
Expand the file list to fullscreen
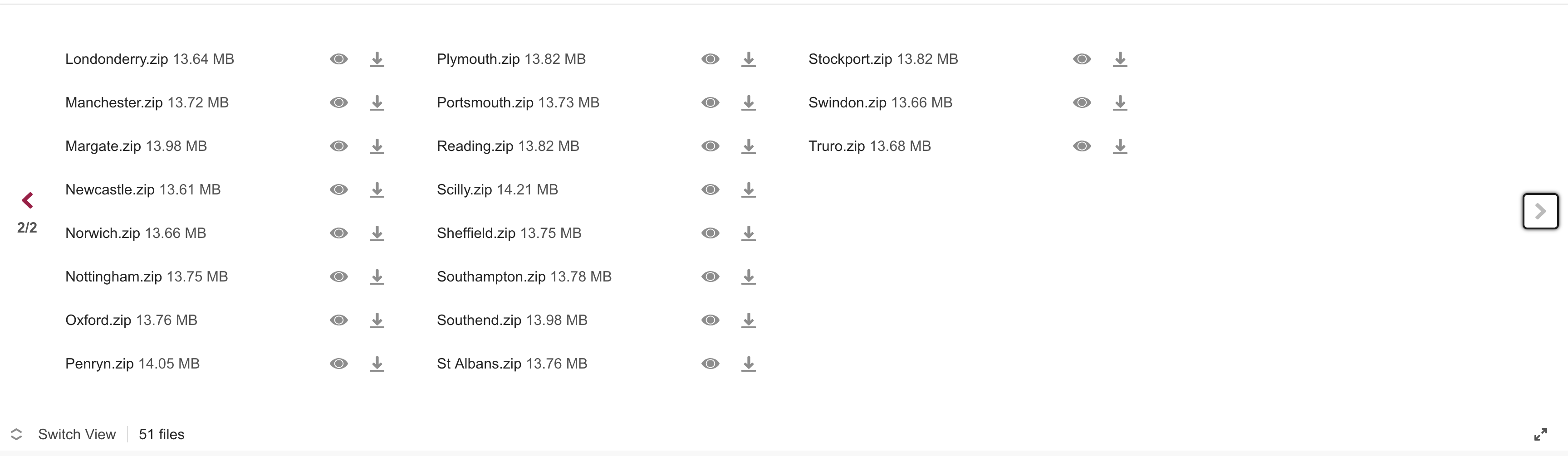click(1540, 434)
